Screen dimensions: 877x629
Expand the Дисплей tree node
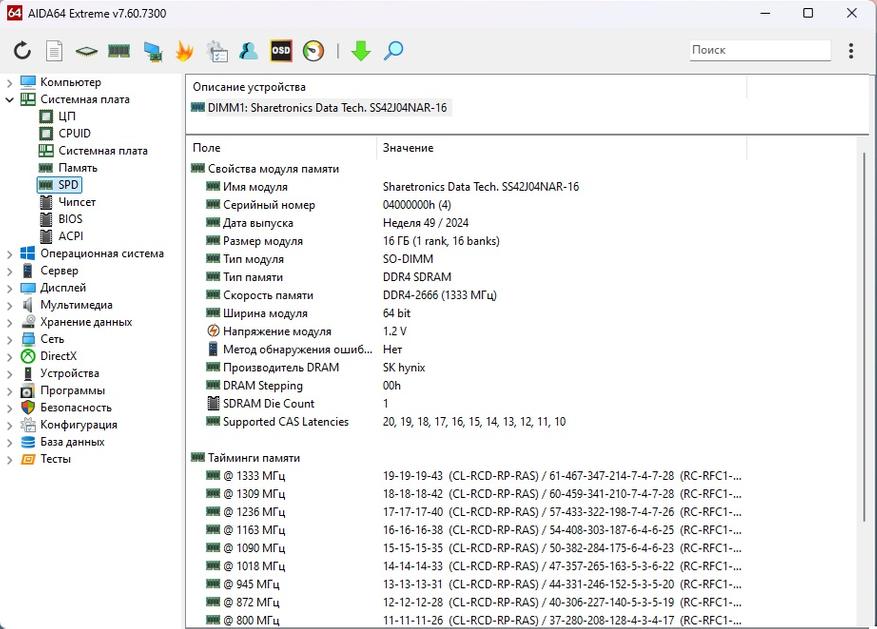10,289
